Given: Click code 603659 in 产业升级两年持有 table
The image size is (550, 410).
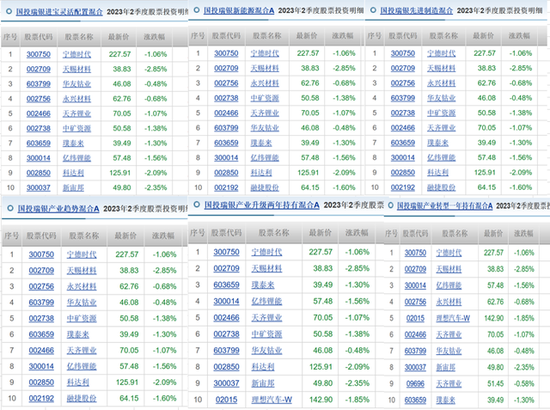Looking at the screenshot, I should pos(226,285).
